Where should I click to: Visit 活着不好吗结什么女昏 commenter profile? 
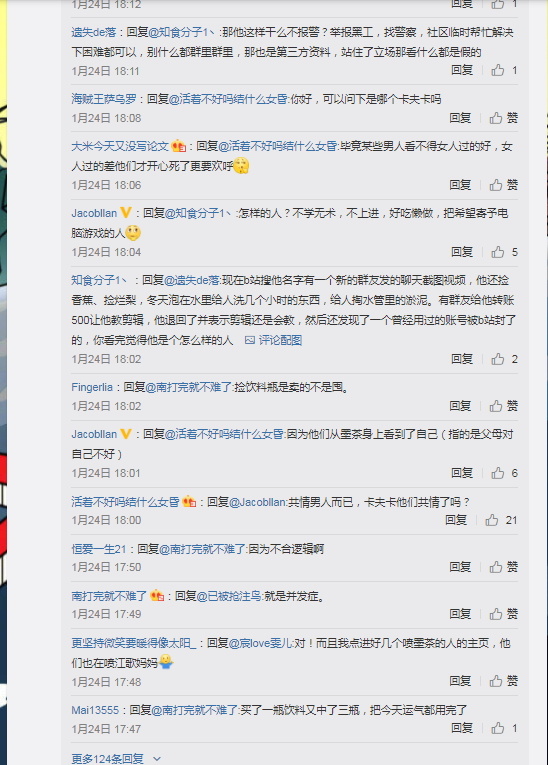coord(125,502)
